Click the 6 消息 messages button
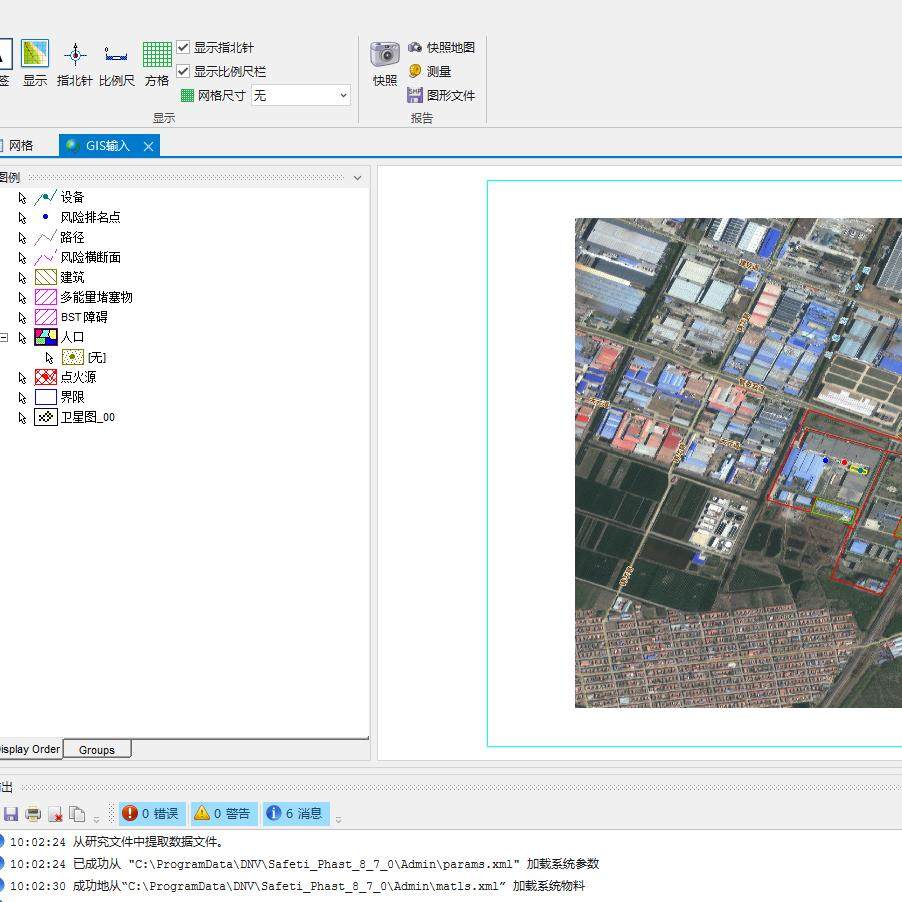The height and width of the screenshot is (902, 902). pos(296,813)
